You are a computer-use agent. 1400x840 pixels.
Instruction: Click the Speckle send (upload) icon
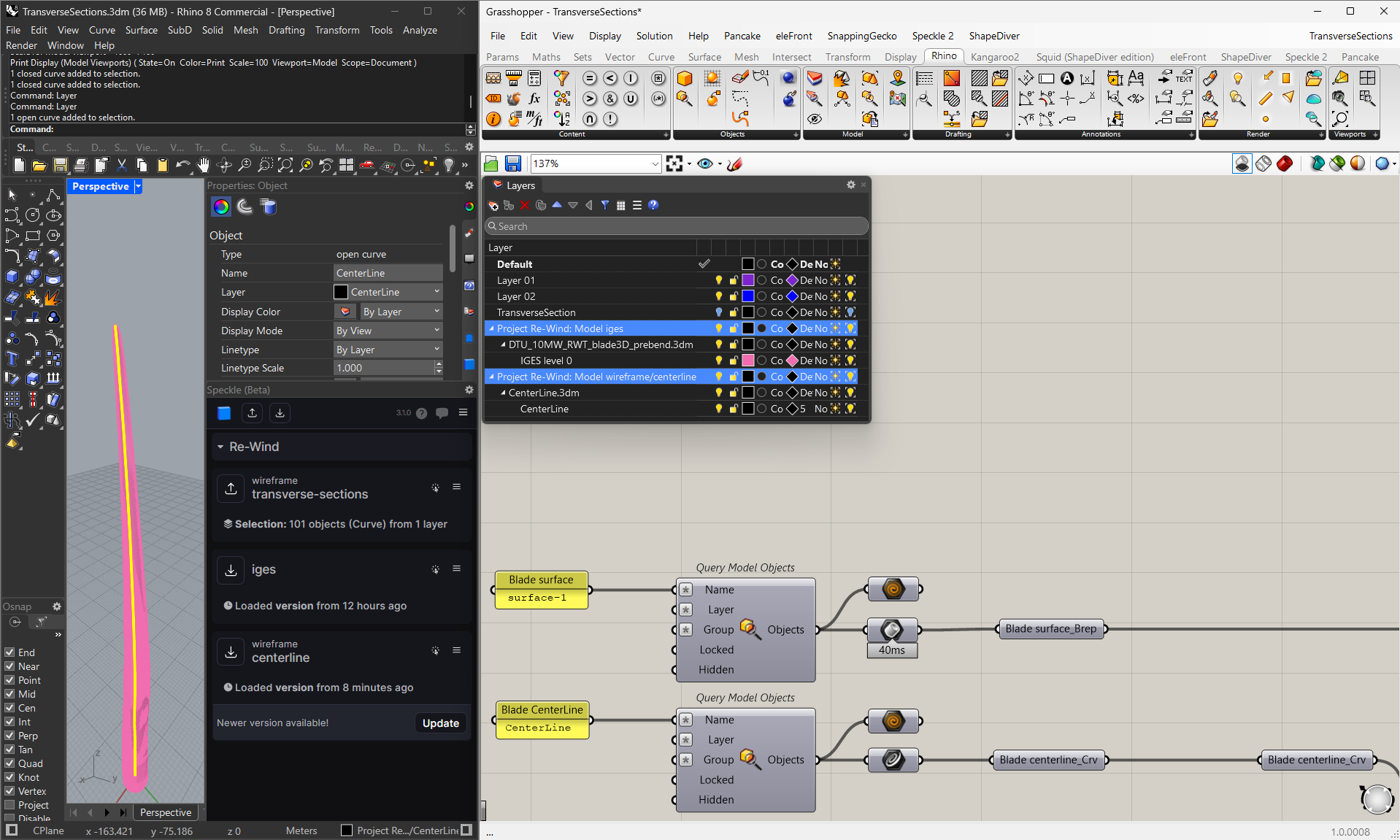252,413
